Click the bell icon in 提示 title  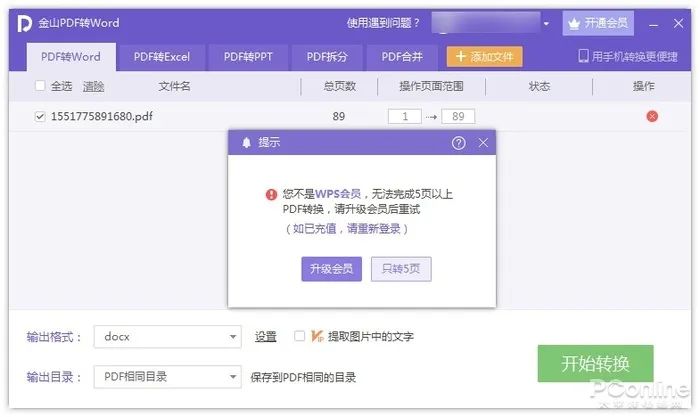[246, 142]
